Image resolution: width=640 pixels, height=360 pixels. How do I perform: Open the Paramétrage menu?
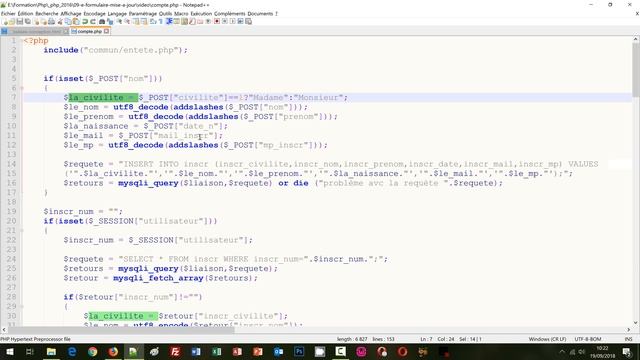pos(143,13)
